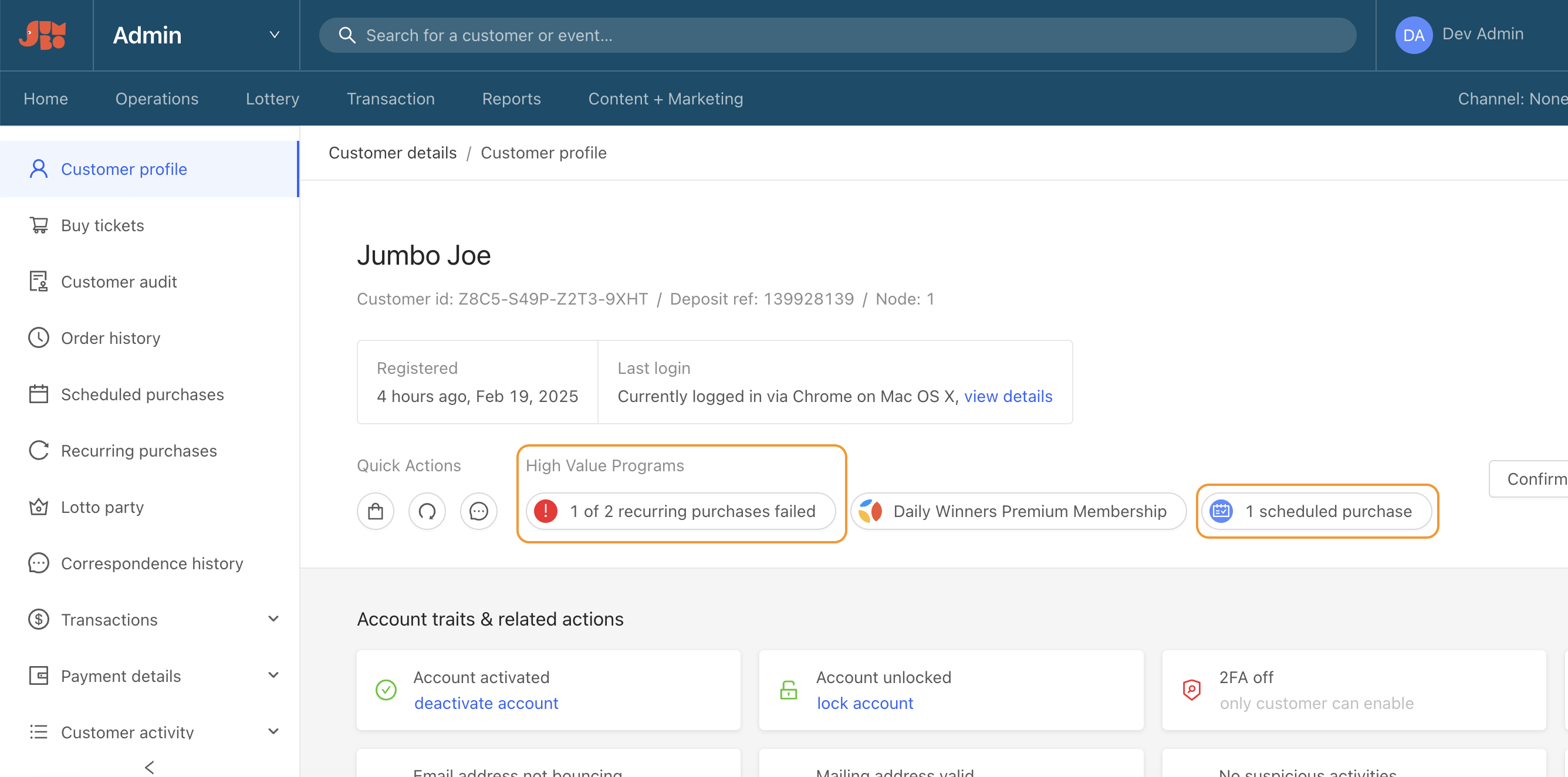This screenshot has height=777, width=1568.
Task: Click the Customer id Z8C5-S49P-Z2T3-9XHT text
Action: 502,299
